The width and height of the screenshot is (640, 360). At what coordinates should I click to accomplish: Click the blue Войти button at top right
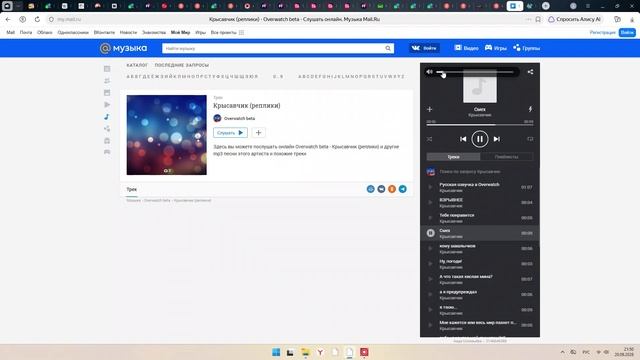(x=627, y=32)
